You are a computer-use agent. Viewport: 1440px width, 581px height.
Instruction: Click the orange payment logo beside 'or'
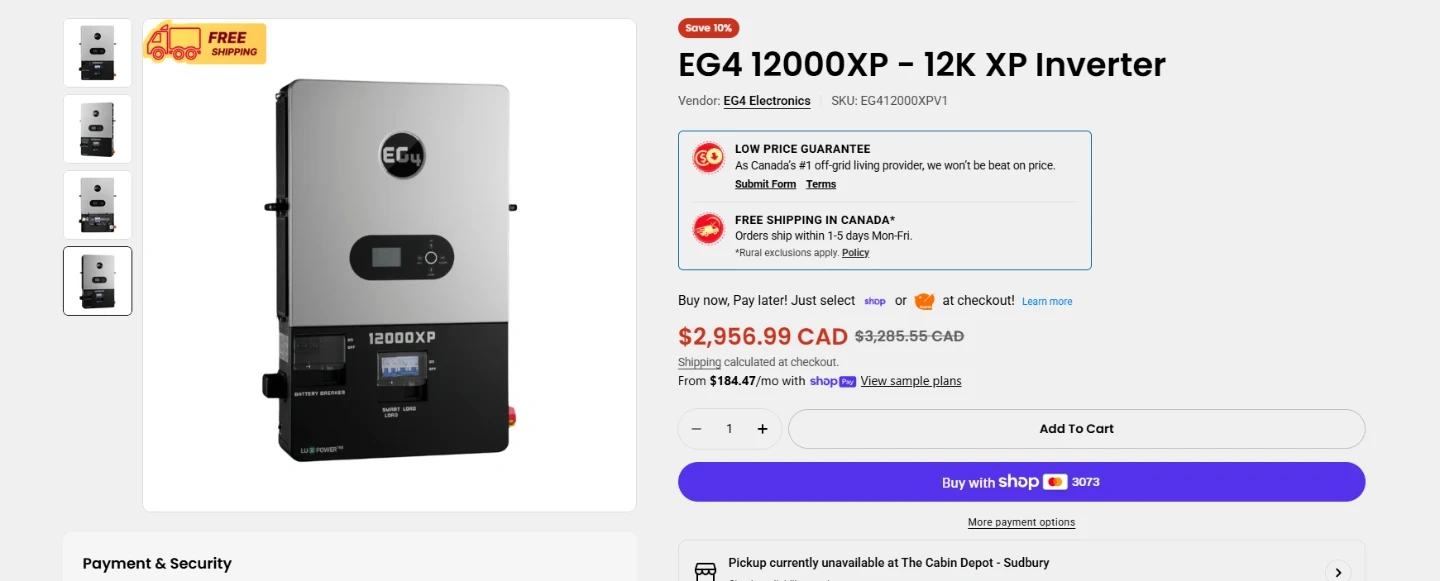924,301
